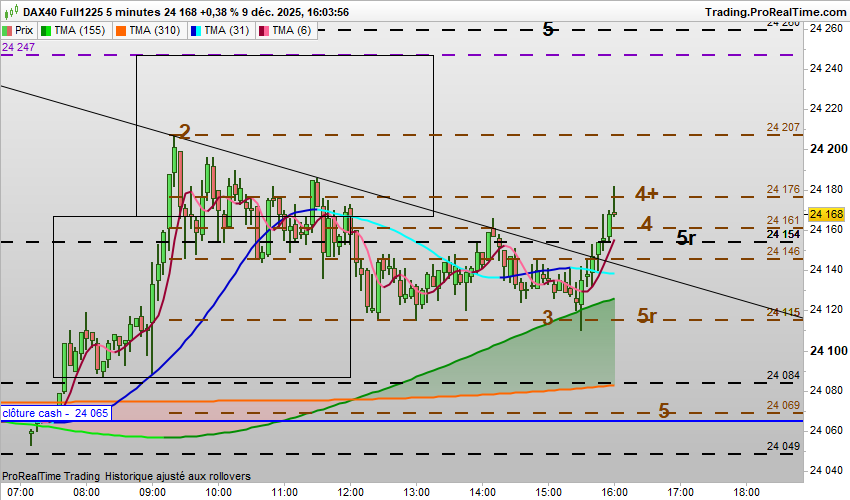Click the 24 161 level label
850x500 pixels.
(x=783, y=220)
